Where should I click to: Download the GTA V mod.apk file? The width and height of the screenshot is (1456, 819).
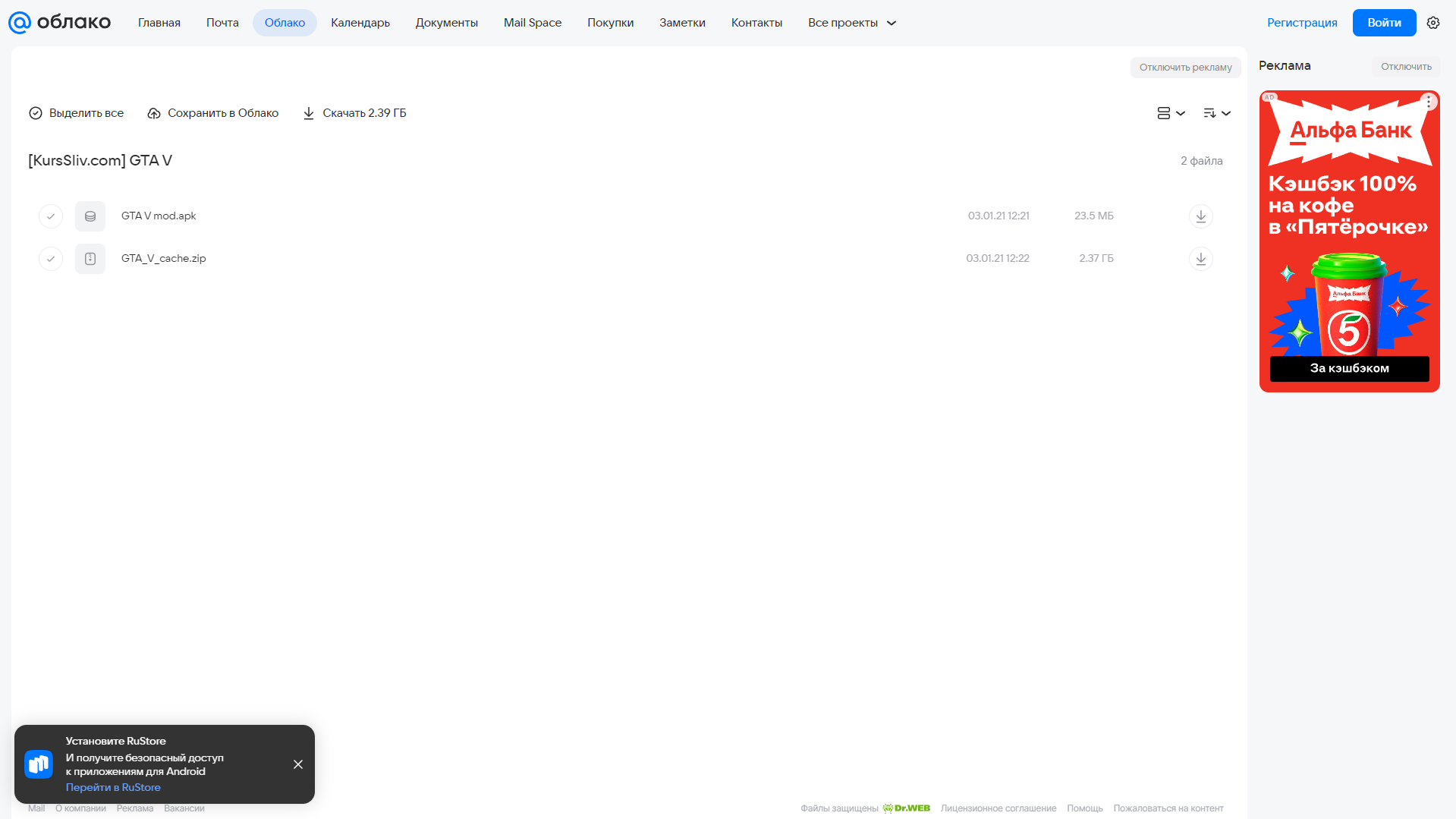click(x=1200, y=216)
